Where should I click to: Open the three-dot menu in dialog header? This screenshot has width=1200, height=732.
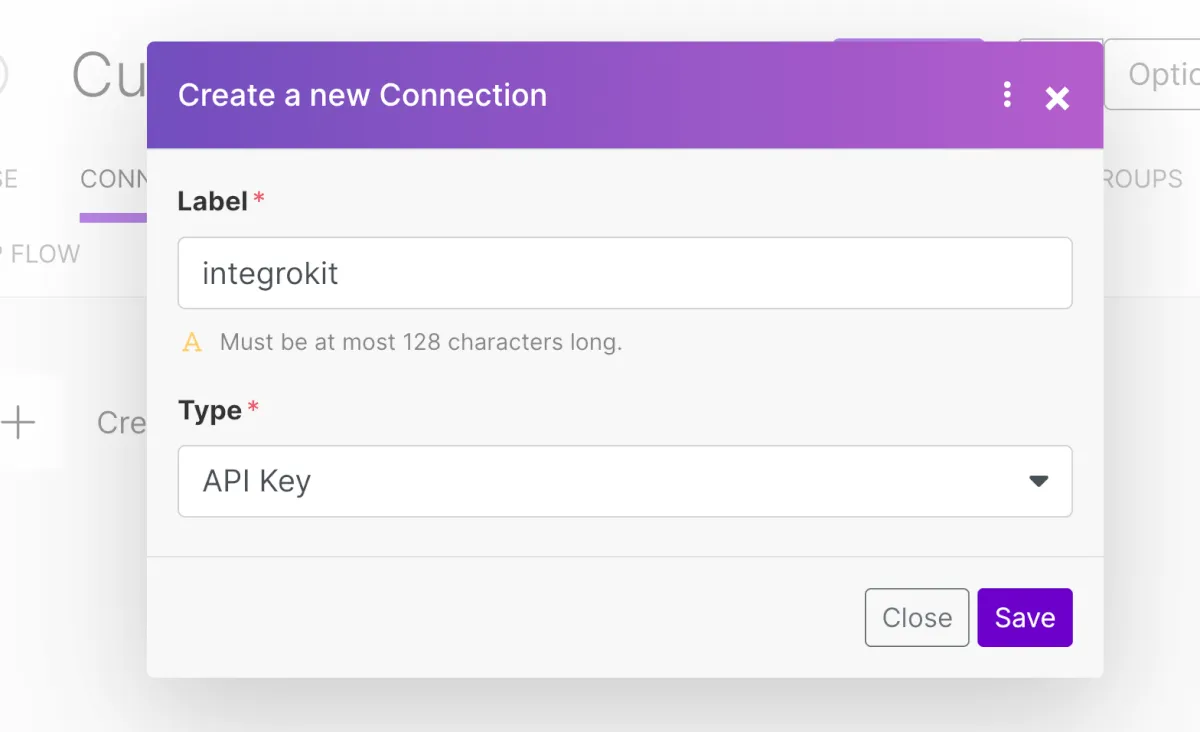click(1007, 95)
